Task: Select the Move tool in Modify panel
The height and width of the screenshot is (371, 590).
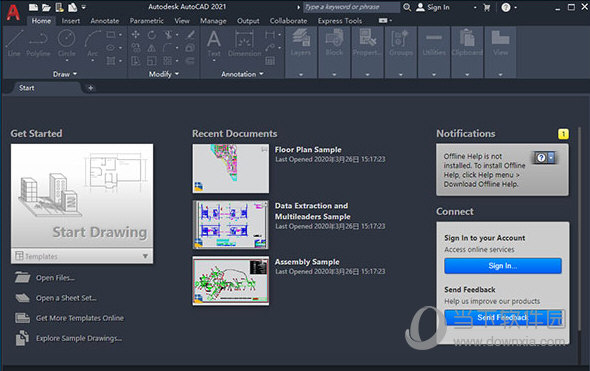Action: pyautogui.click(x=136, y=35)
